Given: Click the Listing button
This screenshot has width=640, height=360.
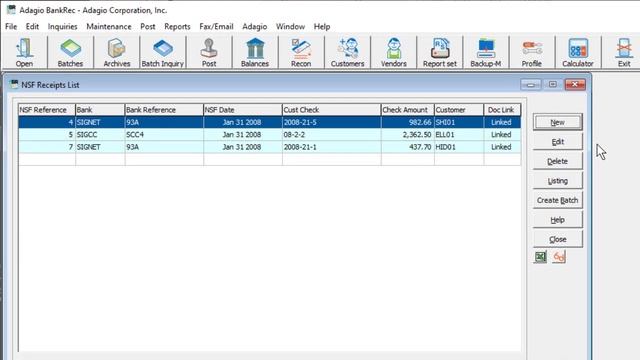Looking at the screenshot, I should pyautogui.click(x=558, y=181).
